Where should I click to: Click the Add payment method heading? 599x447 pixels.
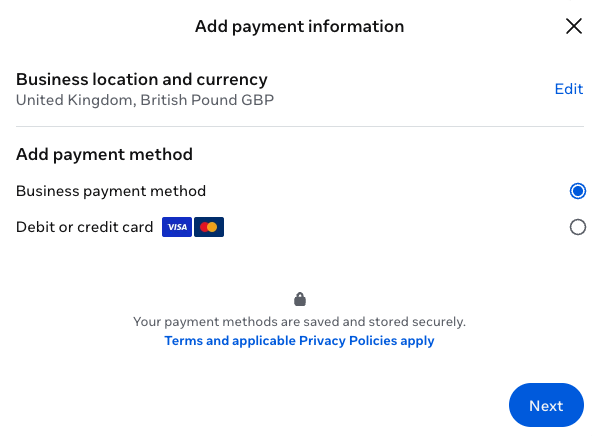[104, 155]
